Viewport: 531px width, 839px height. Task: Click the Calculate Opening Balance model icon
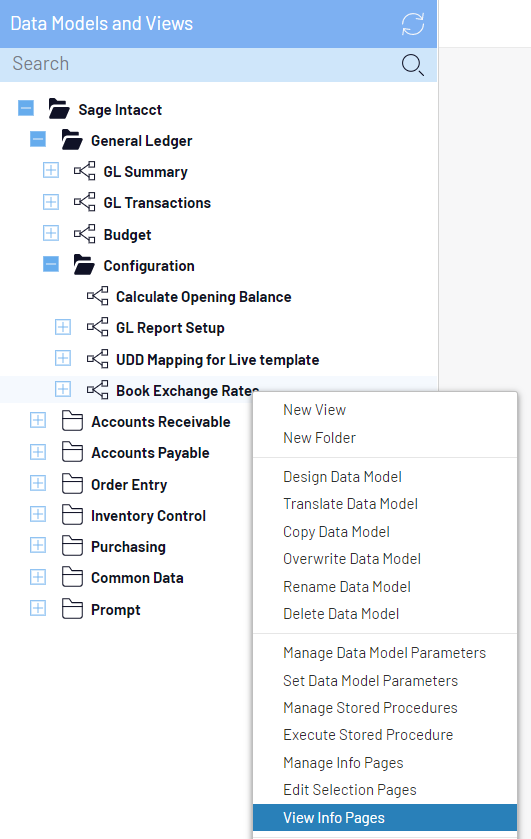coord(97,296)
